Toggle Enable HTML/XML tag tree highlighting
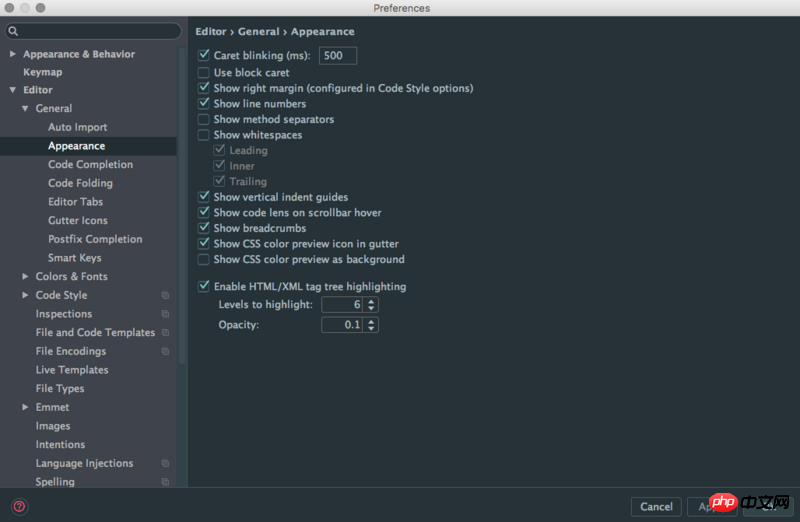The height and width of the screenshot is (522, 800). pos(204,286)
